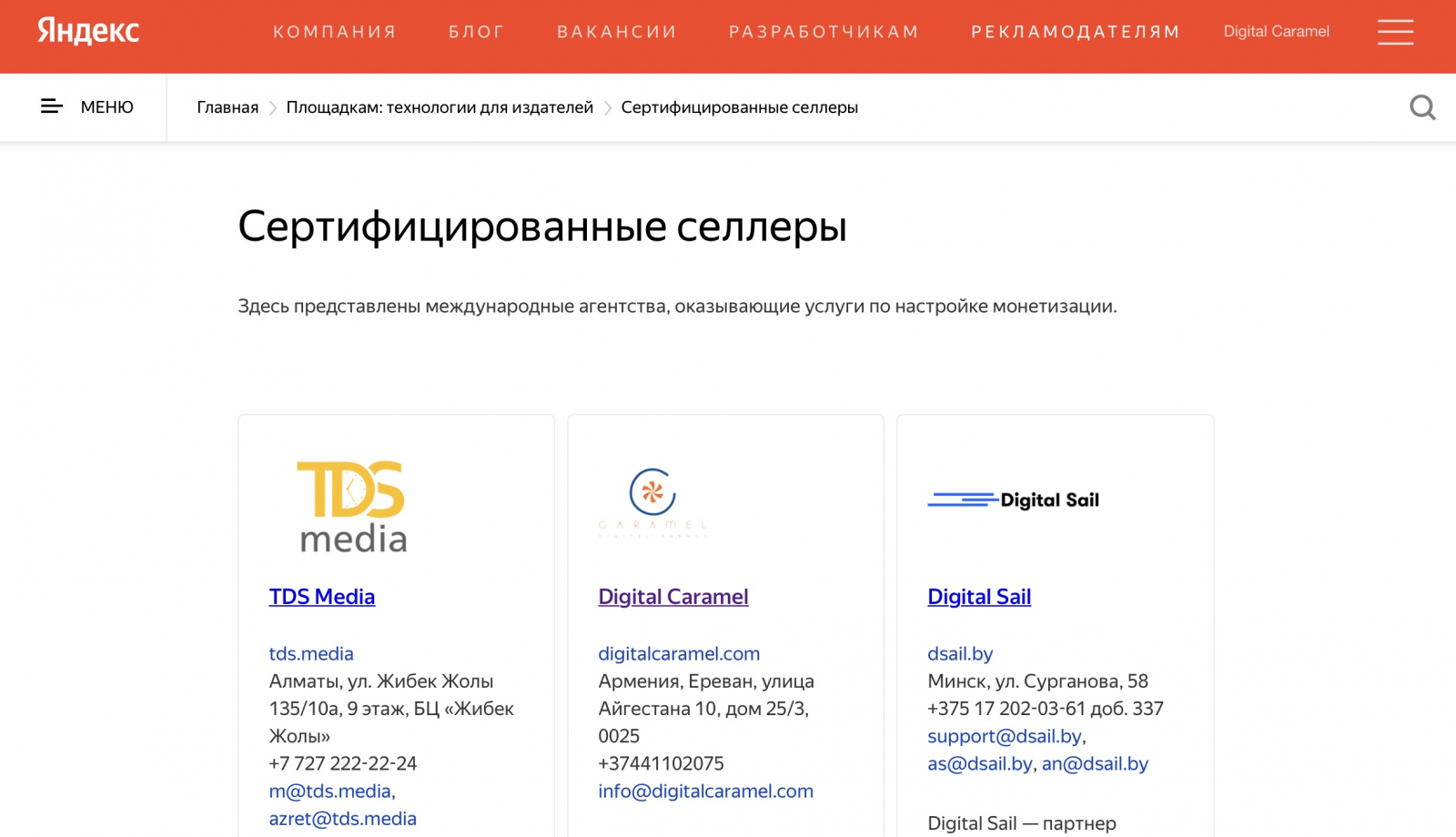Viewport: 1456px width, 837px height.
Task: Open the БЛОГ menu item
Action: tap(476, 32)
